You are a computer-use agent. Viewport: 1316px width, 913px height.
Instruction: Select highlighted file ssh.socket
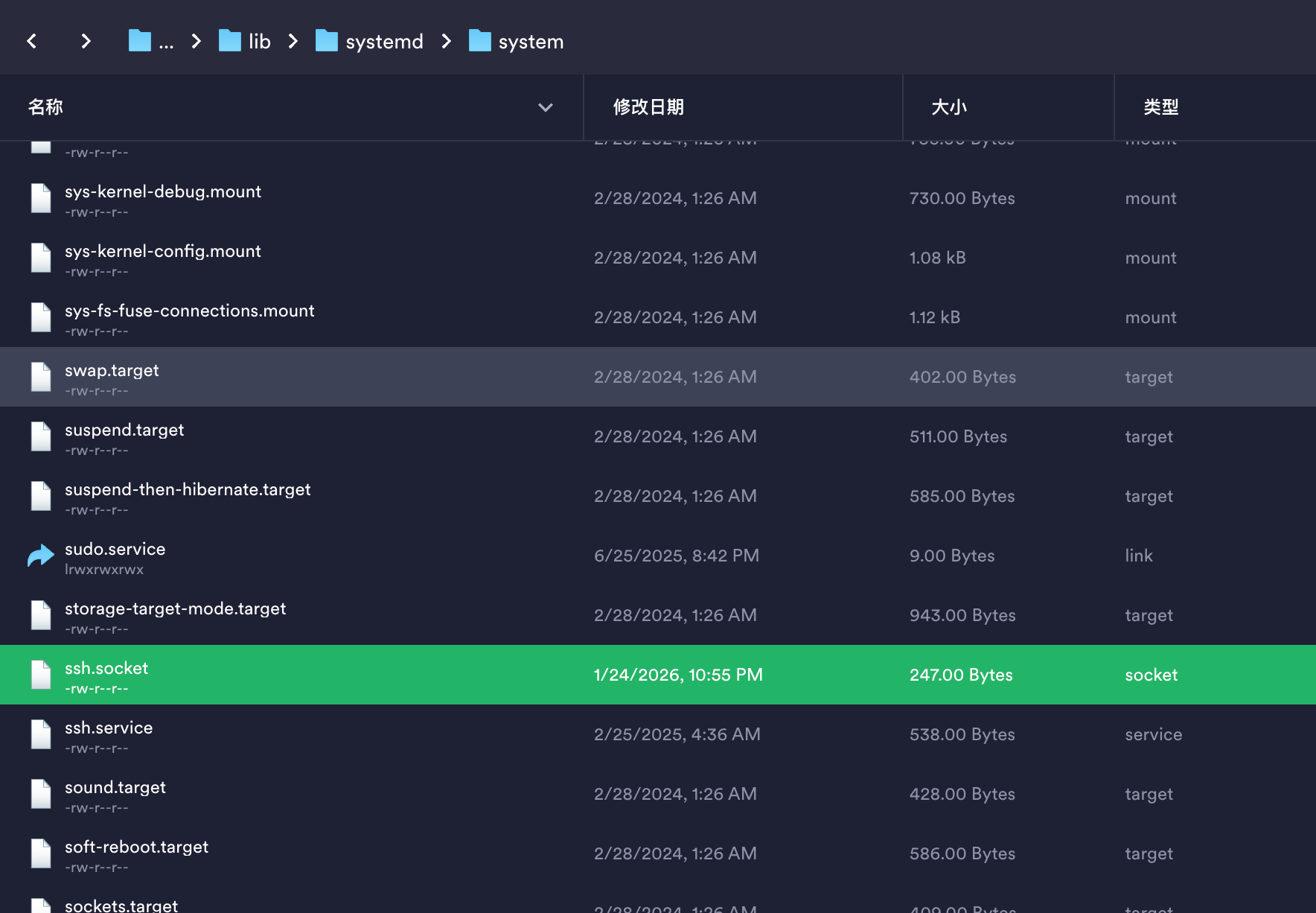658,675
